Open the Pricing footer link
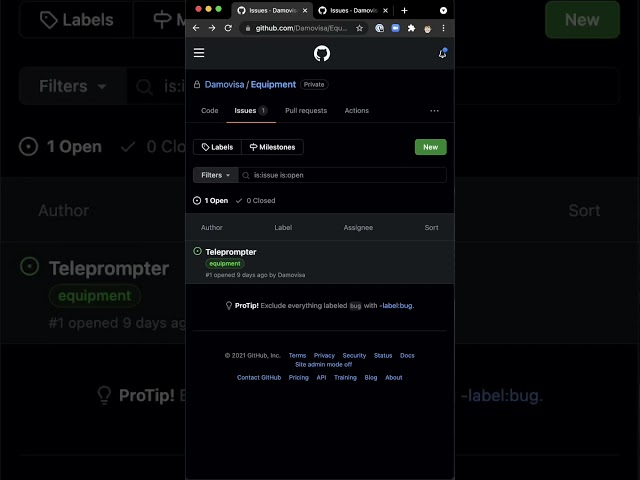The width and height of the screenshot is (640, 480). pyautogui.click(x=298, y=378)
